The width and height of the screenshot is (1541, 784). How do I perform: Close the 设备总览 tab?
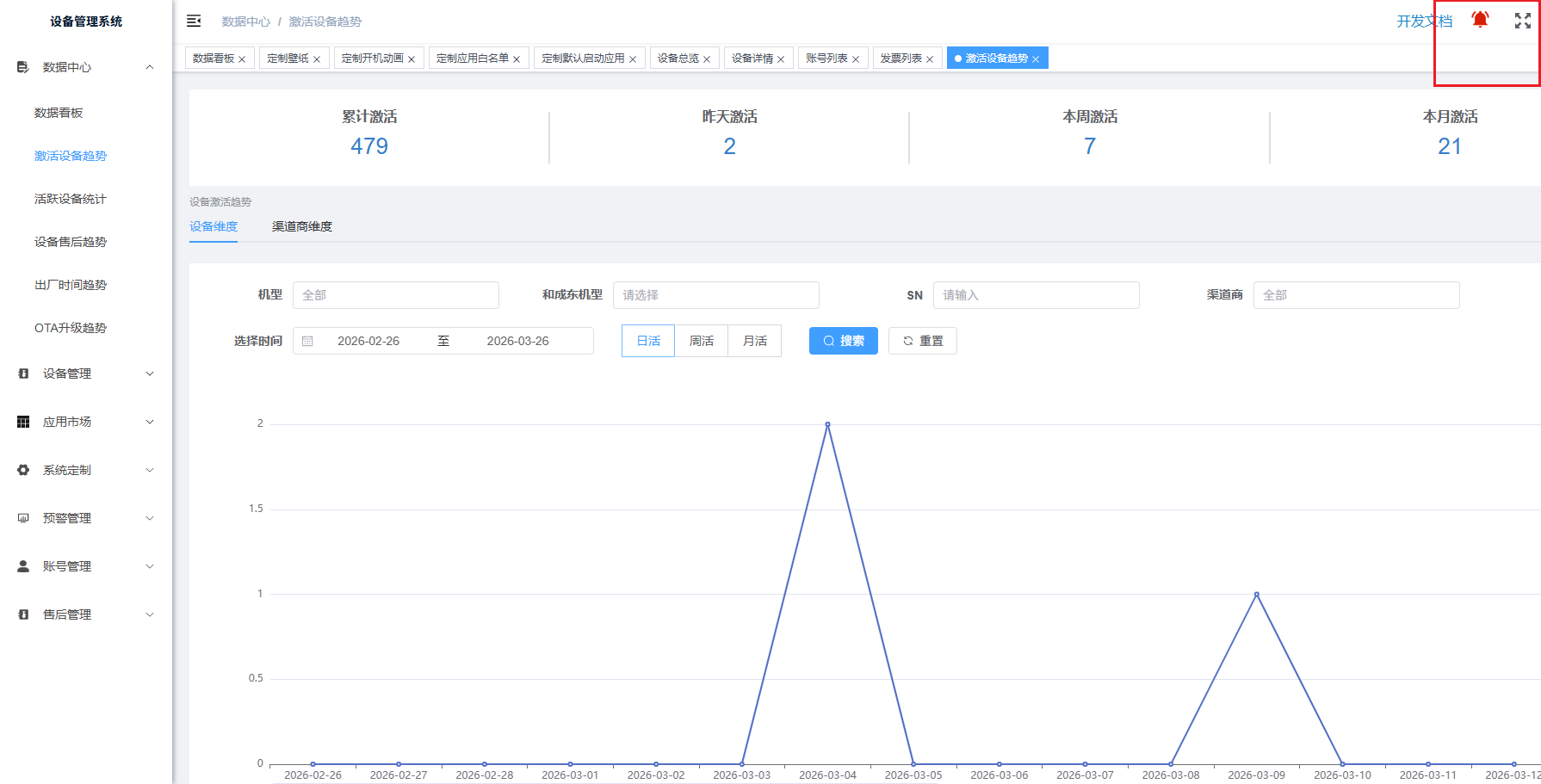[x=707, y=59]
